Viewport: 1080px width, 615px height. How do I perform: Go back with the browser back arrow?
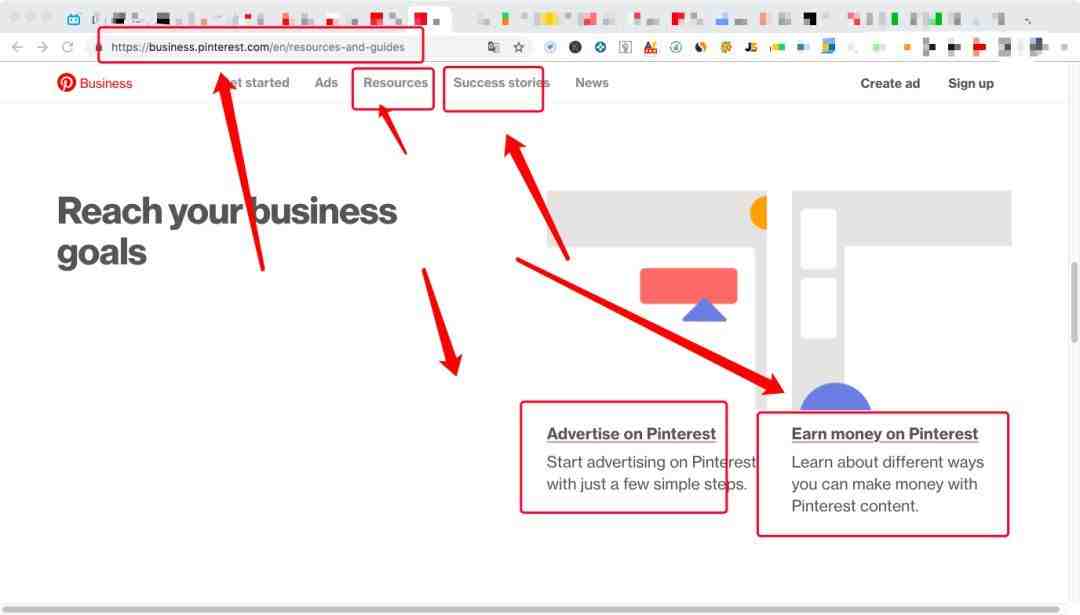pyautogui.click(x=17, y=47)
